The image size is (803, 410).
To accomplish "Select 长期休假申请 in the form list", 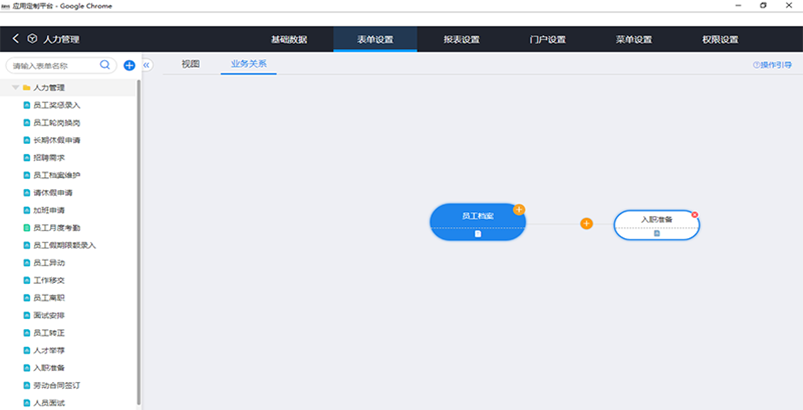I will 57,140.
